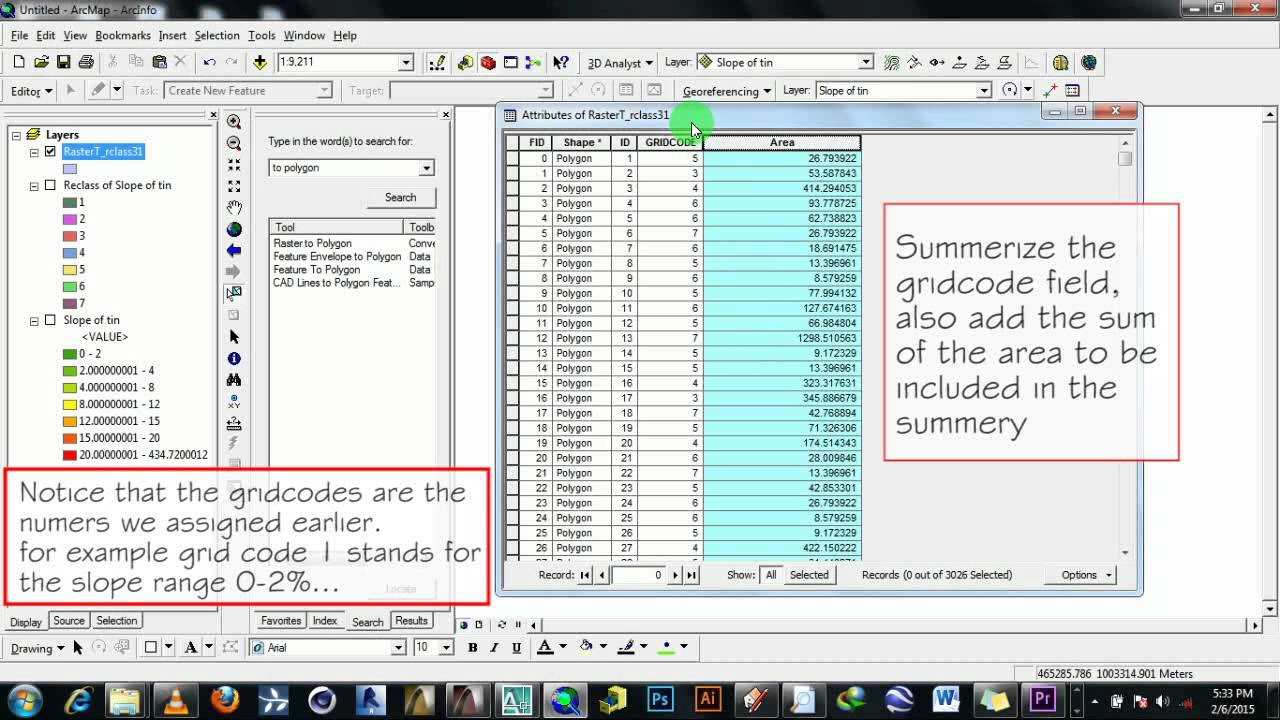Go back to the previous extent

tap(234, 250)
